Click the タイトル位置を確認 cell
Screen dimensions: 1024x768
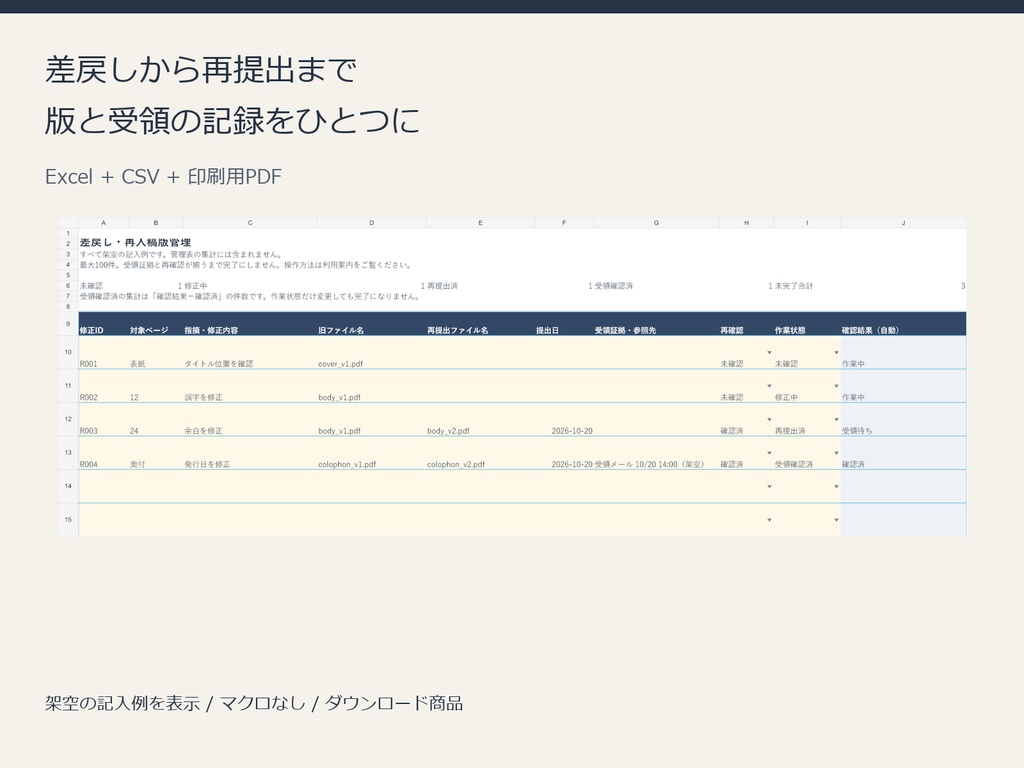tap(250, 353)
